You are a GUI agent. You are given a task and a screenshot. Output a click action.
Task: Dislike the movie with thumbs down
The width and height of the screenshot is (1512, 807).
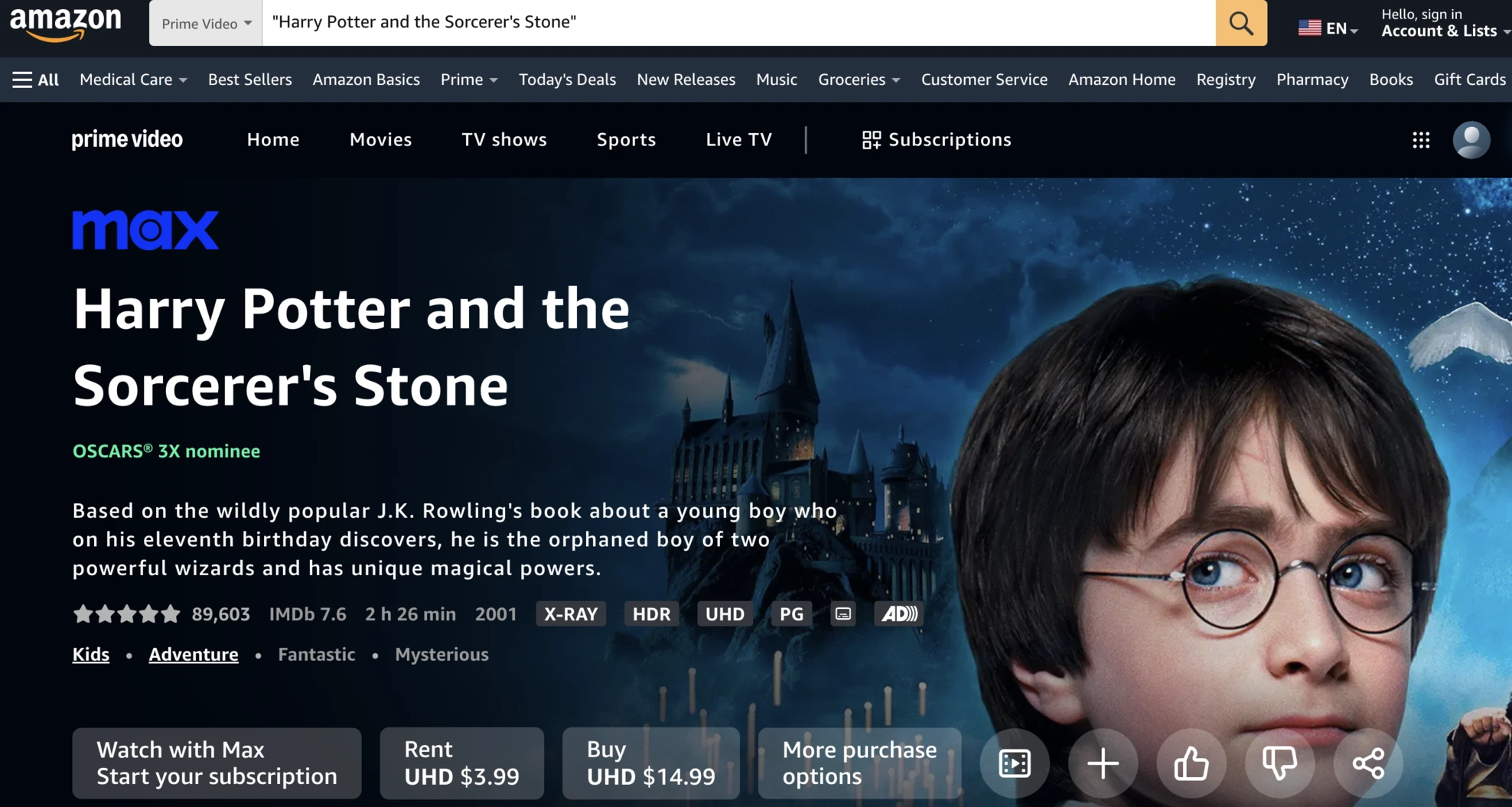point(1279,763)
